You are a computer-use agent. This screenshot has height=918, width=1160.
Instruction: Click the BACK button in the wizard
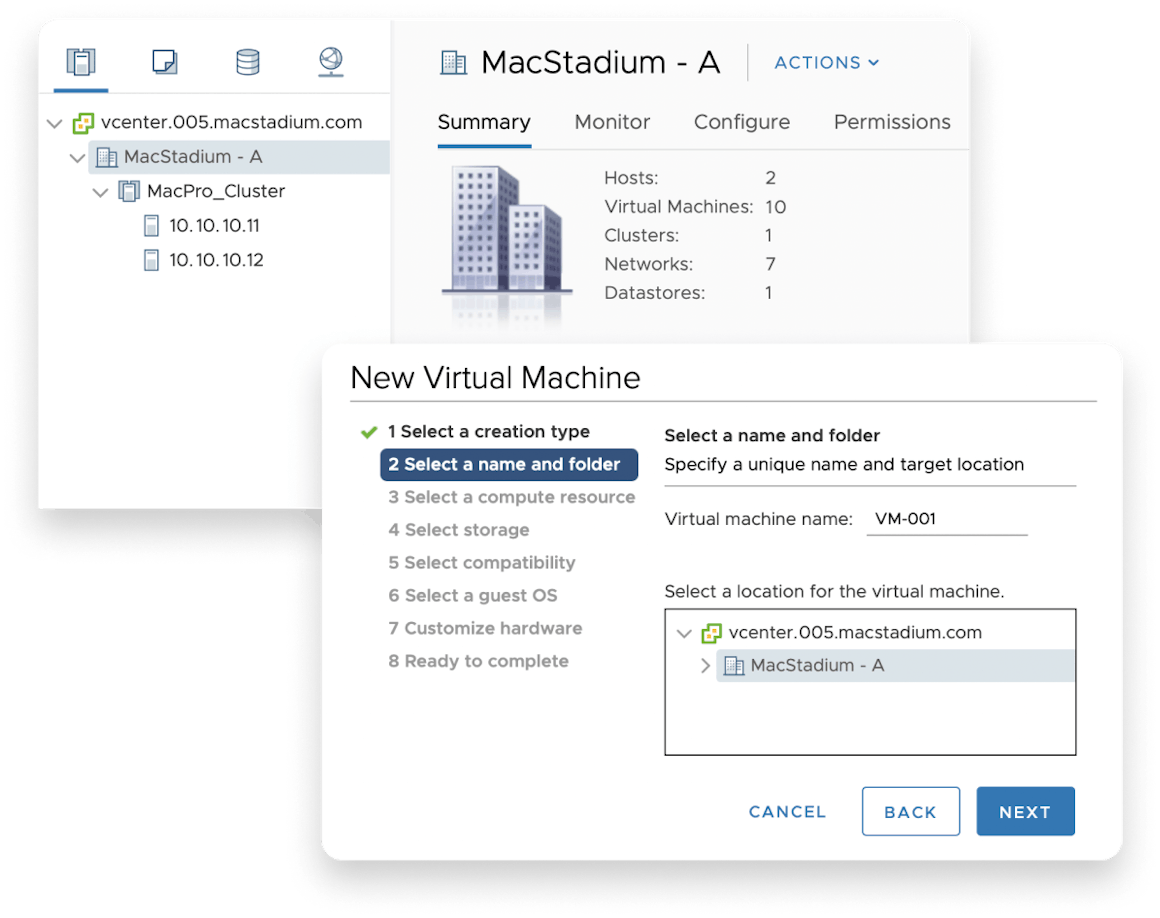click(x=911, y=811)
